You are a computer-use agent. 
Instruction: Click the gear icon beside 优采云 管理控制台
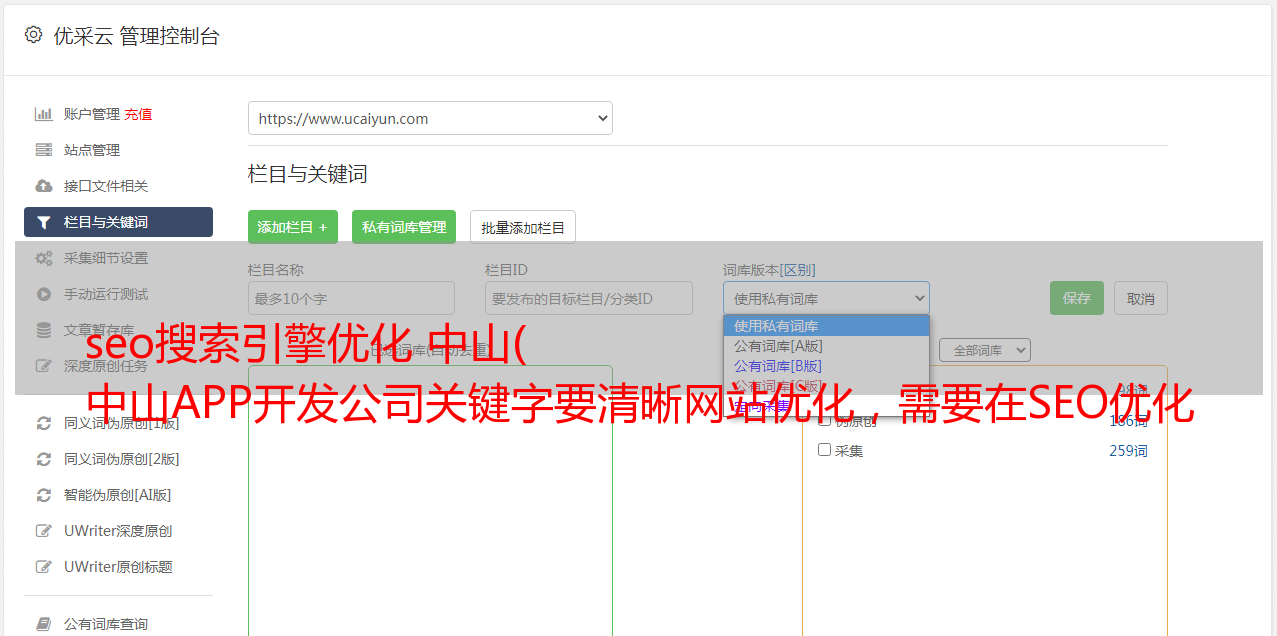33,35
